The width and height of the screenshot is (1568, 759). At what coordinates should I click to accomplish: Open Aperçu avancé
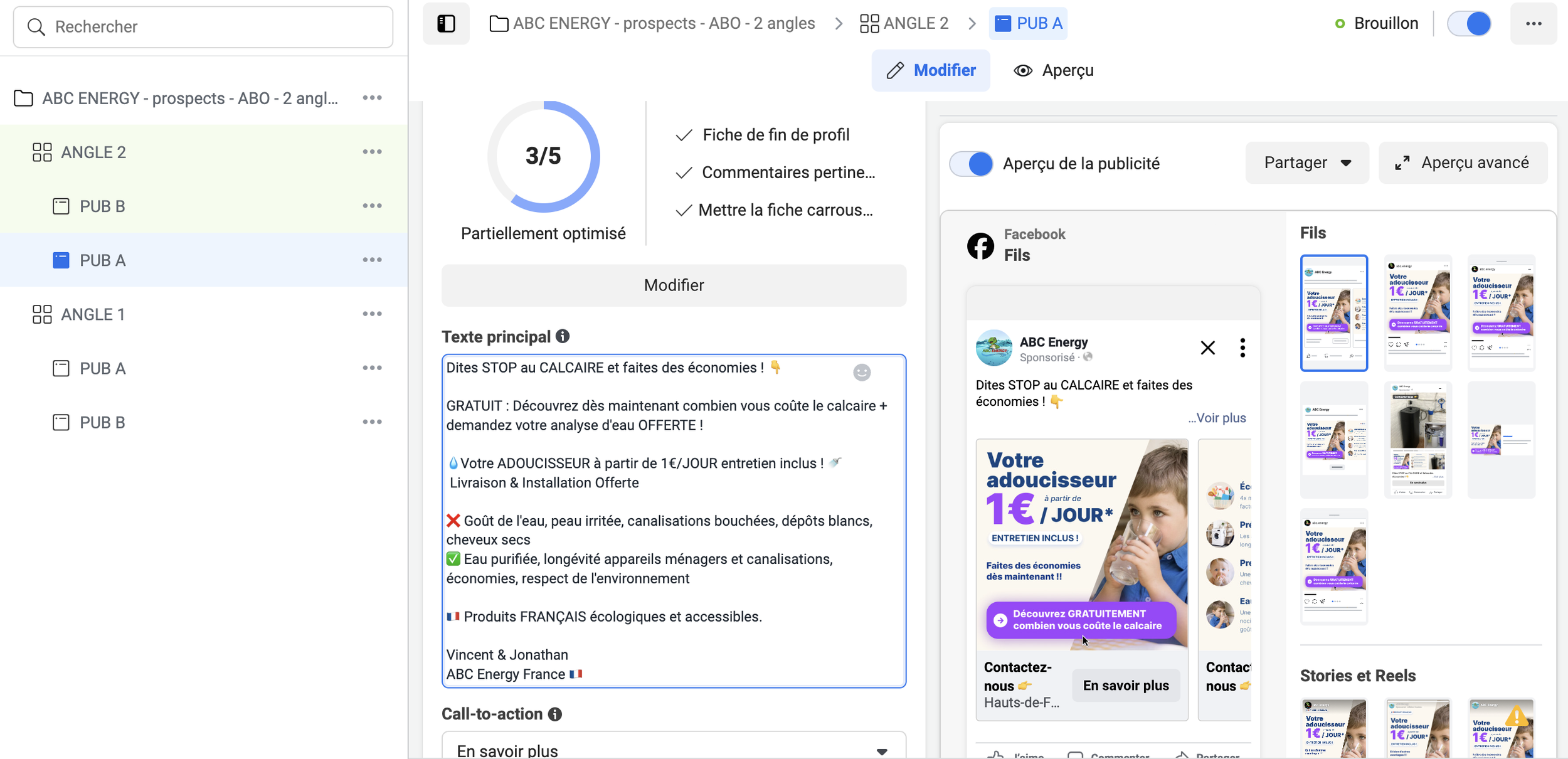(x=1463, y=163)
